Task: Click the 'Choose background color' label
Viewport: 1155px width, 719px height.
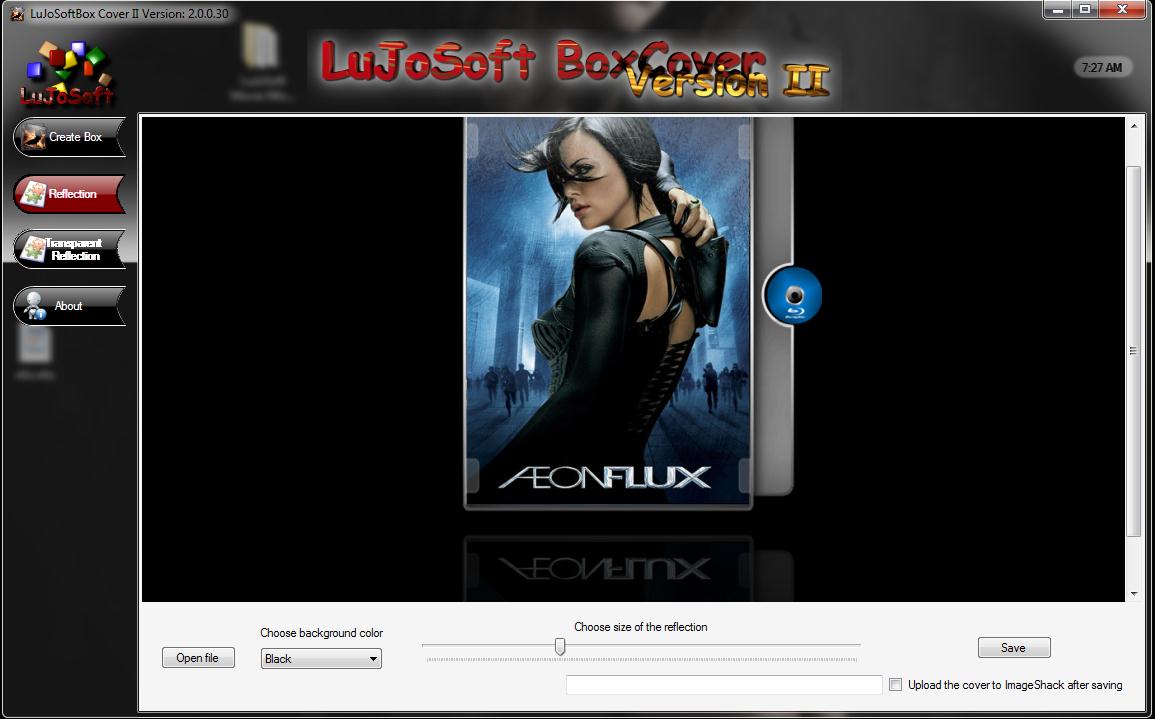Action: pos(322,633)
